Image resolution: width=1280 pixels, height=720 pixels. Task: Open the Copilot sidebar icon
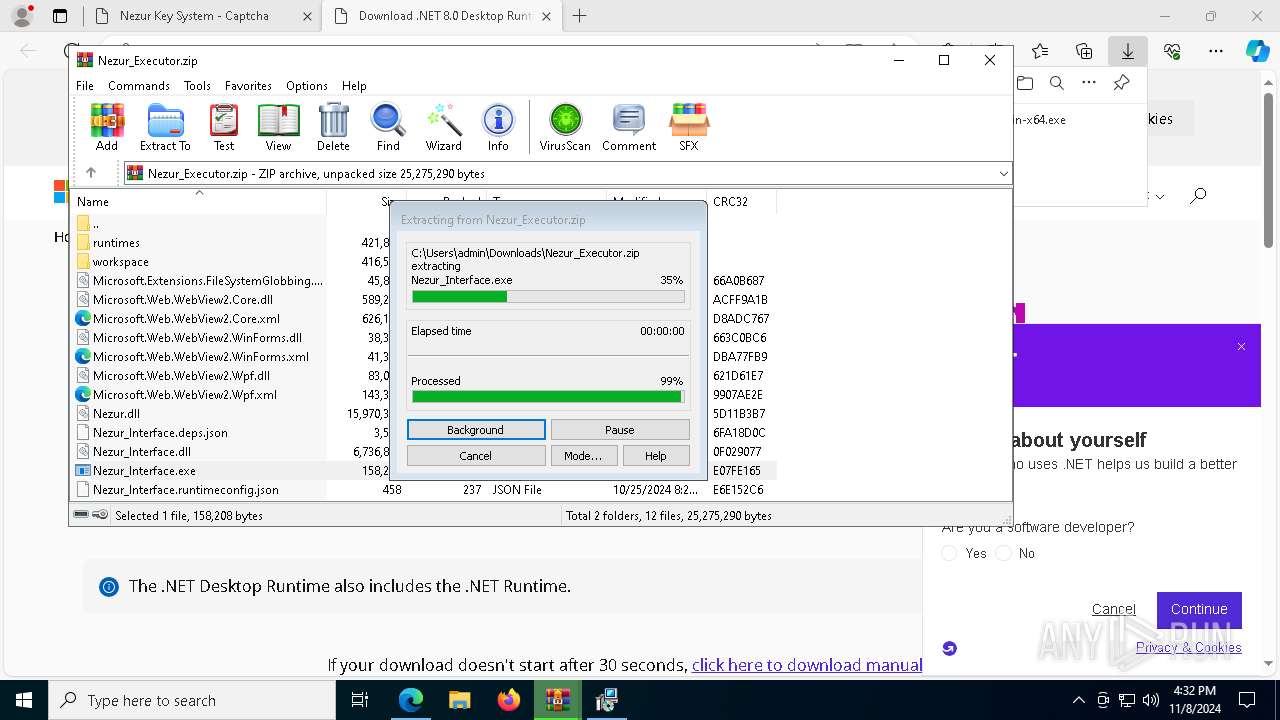(1257, 51)
